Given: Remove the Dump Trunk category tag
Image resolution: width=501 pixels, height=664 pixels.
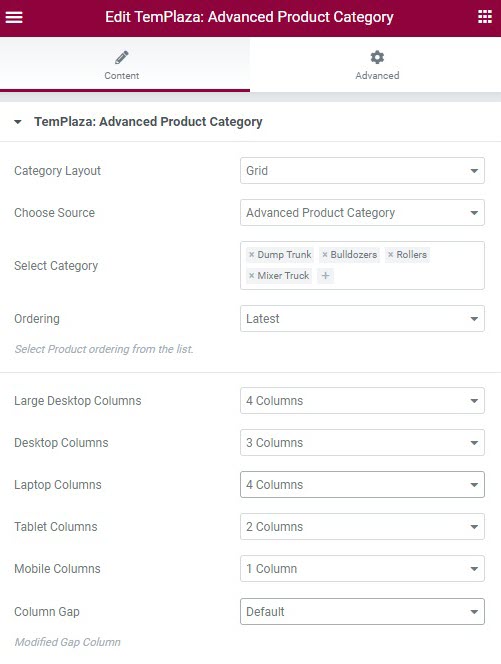Looking at the screenshot, I should 252,255.
